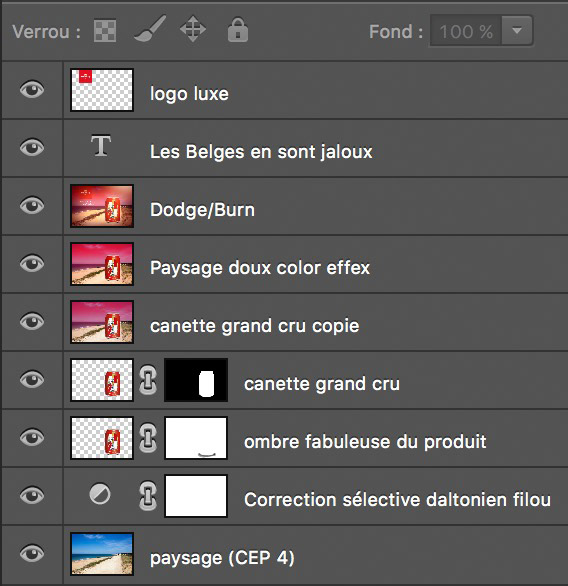This screenshot has height=586, width=568.
Task: Click the lock transparent pixels checkerboard icon
Action: pos(105,30)
